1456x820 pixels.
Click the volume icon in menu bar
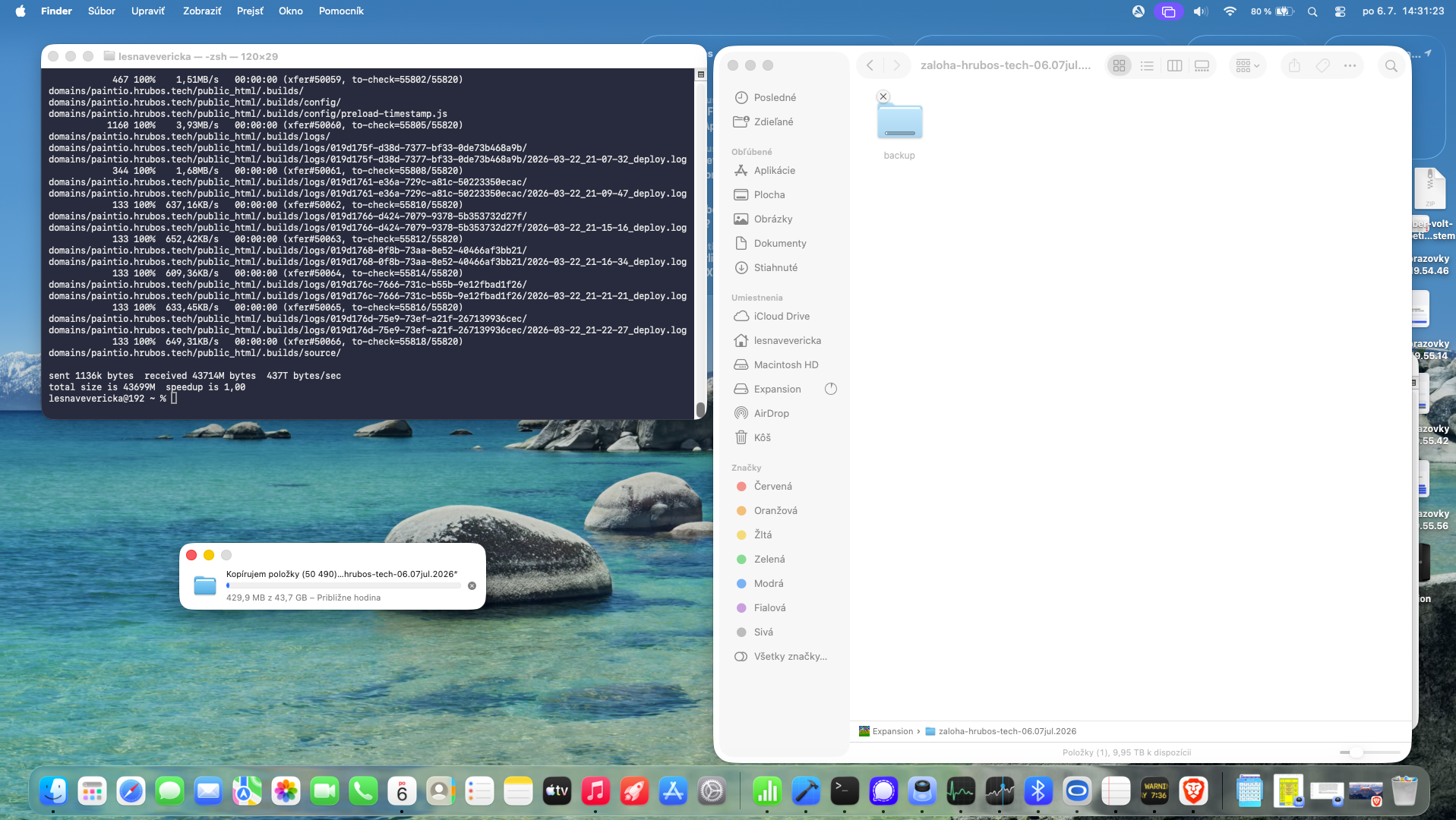pos(1200,11)
